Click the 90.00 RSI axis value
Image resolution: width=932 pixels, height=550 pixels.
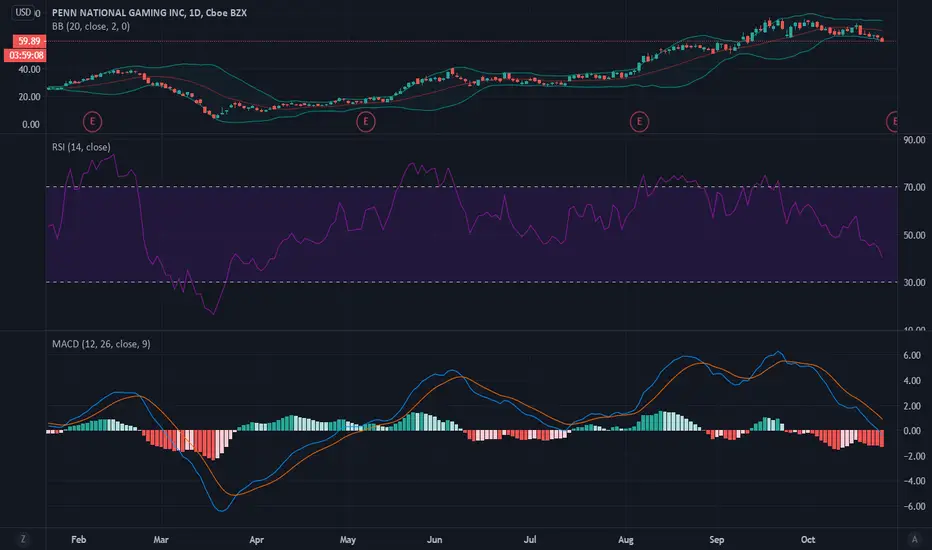pyautogui.click(x=914, y=140)
